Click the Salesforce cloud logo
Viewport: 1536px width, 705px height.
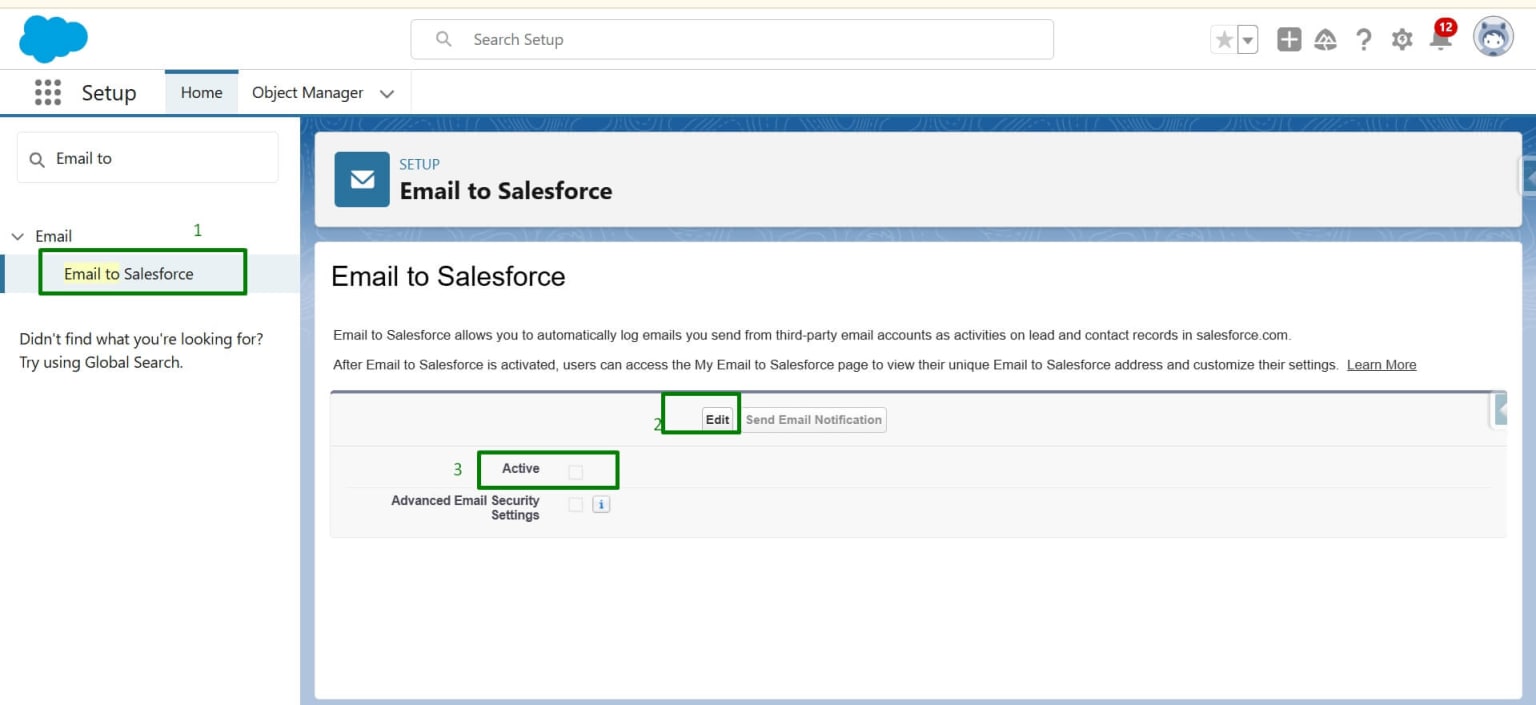tap(53, 39)
